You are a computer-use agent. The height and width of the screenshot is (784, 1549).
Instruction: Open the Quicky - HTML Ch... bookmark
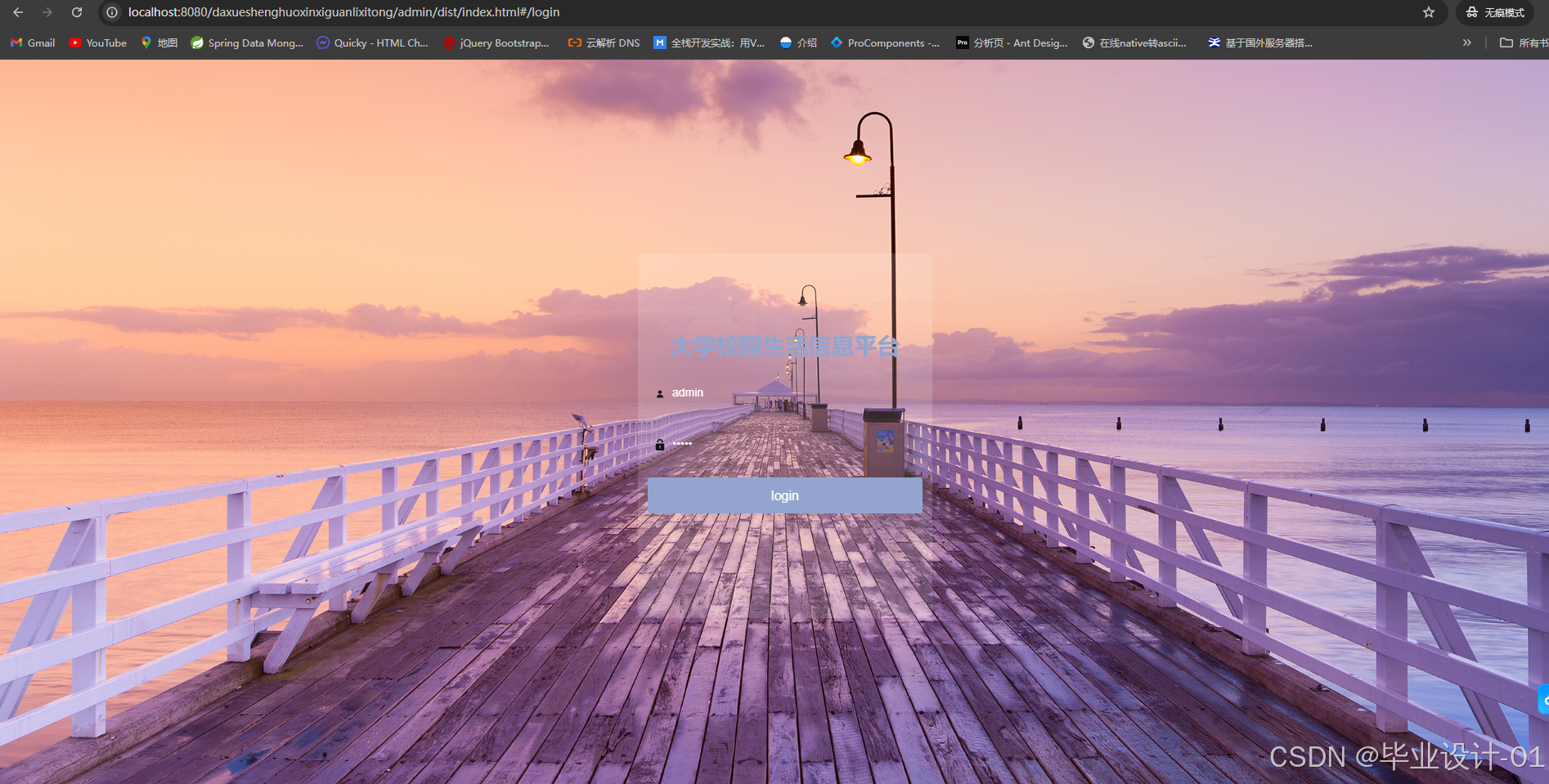[372, 43]
